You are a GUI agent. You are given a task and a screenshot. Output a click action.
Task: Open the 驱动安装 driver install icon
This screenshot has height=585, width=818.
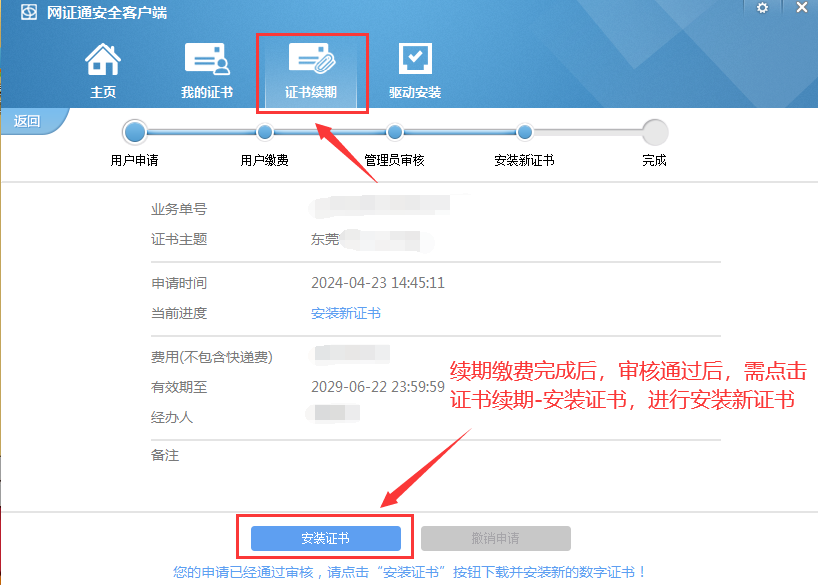coord(415,61)
